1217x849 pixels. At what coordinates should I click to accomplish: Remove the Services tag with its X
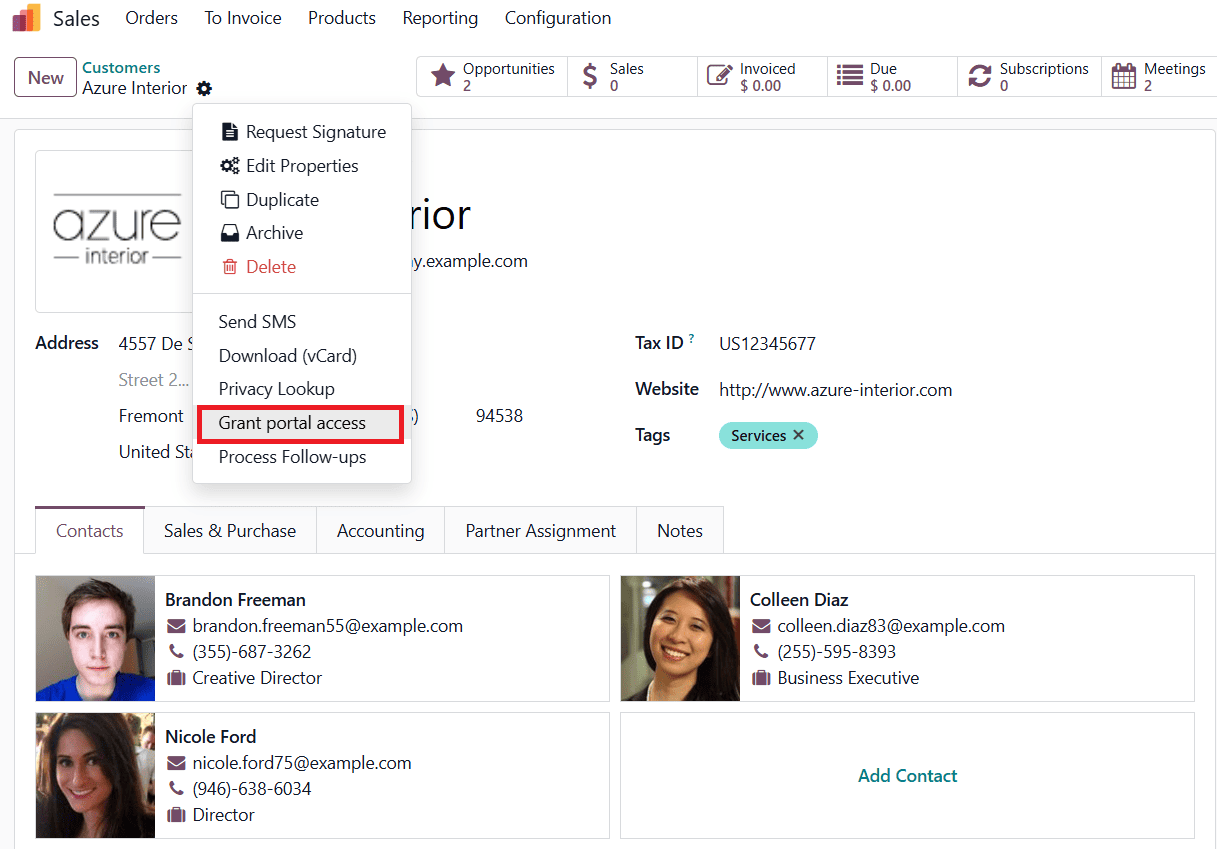[798, 435]
